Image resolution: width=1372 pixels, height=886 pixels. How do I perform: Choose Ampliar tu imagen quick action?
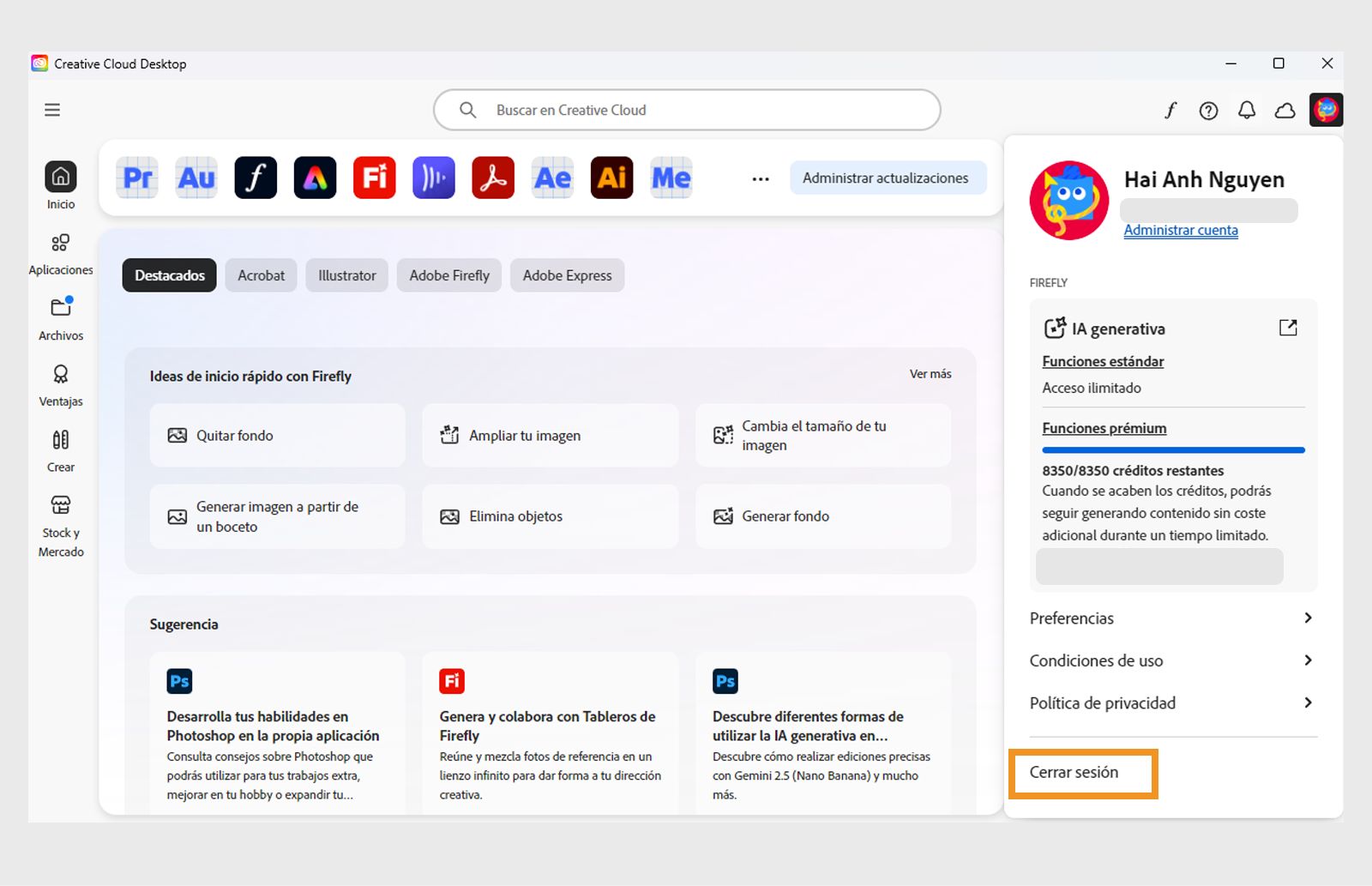(x=550, y=436)
